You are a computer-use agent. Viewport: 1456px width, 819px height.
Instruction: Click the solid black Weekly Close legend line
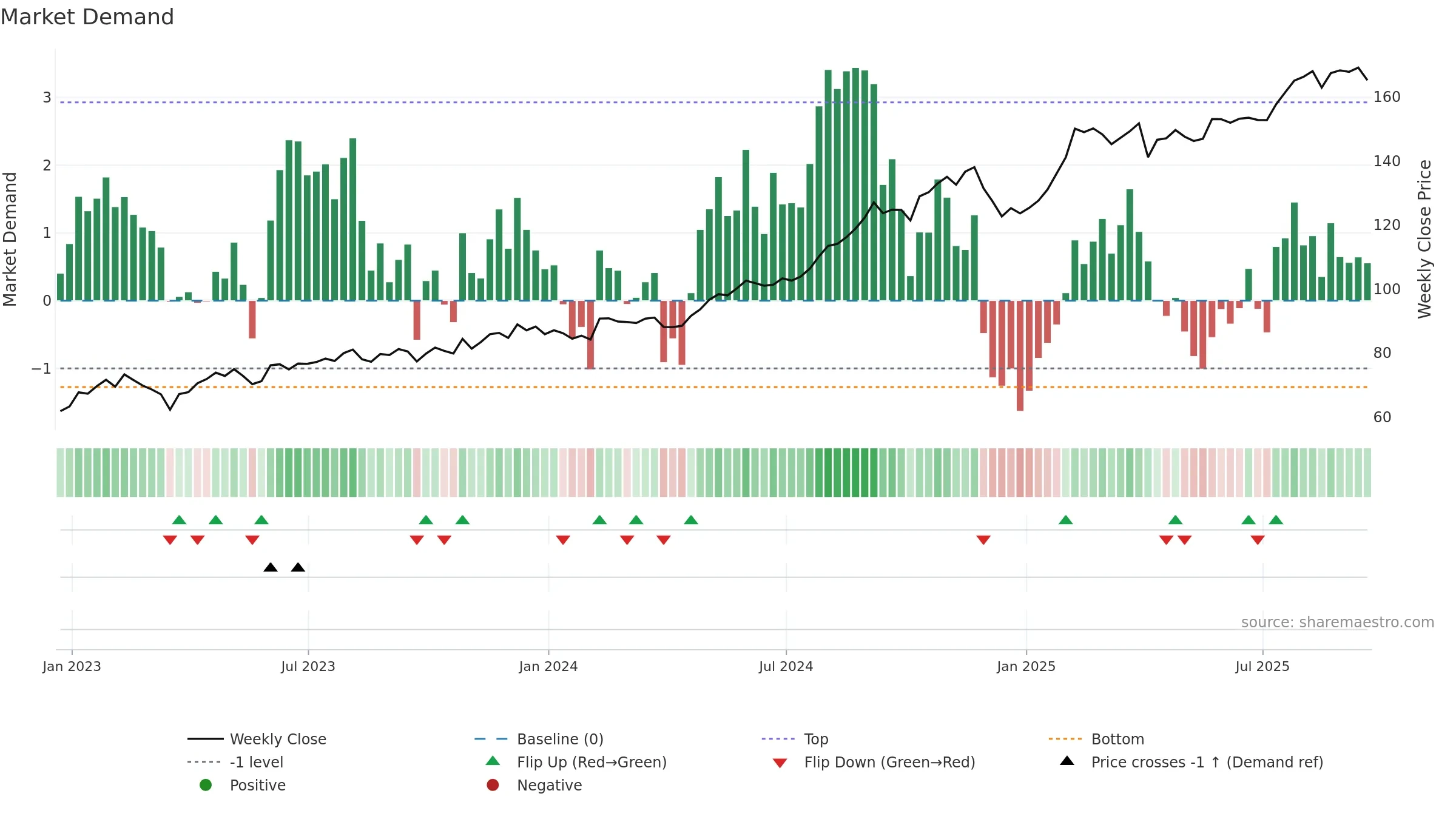(206, 739)
